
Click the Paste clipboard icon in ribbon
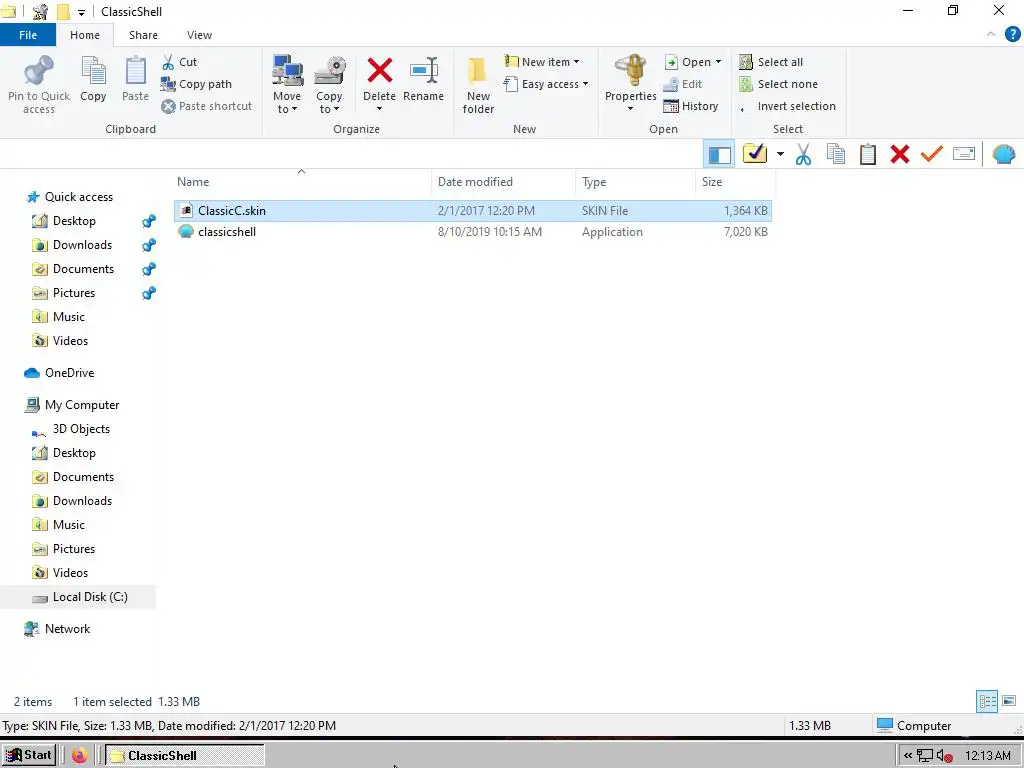point(135,71)
